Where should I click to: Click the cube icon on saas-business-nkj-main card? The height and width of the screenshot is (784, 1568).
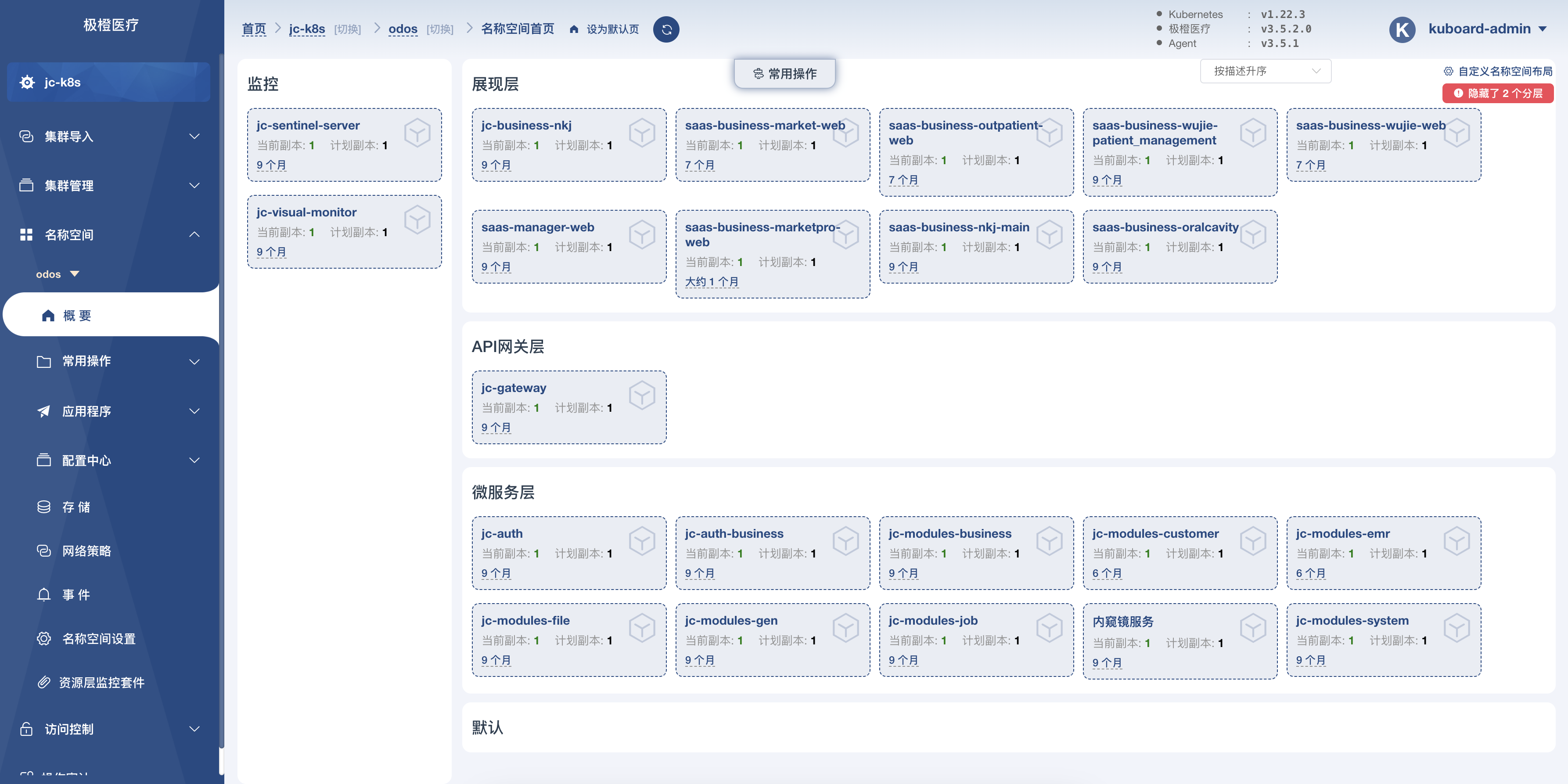1050,234
